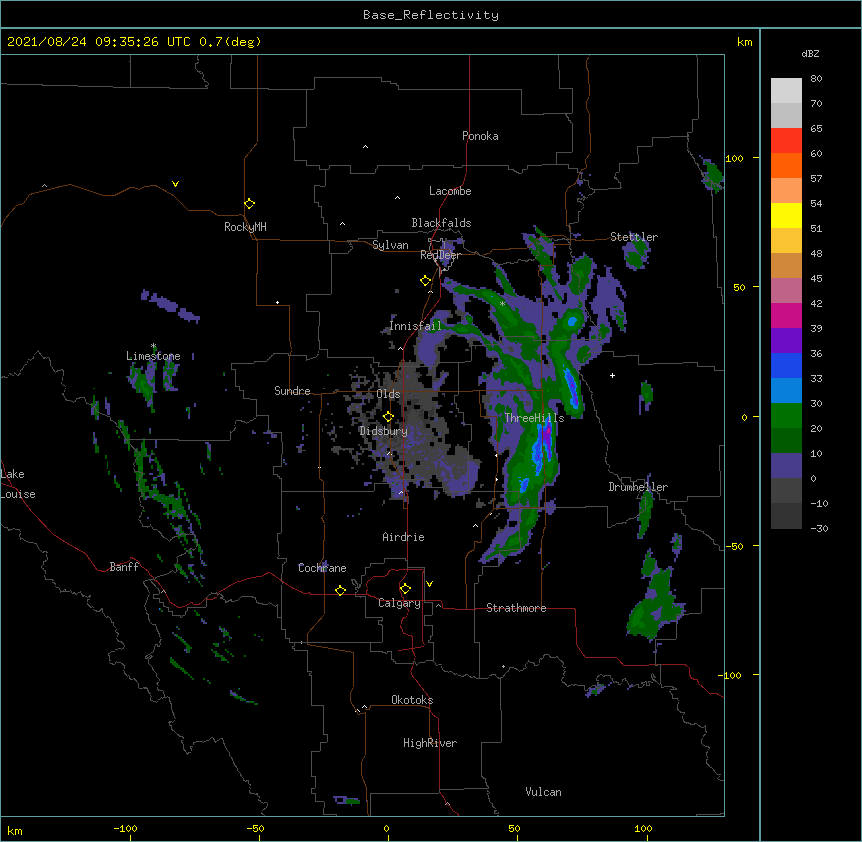Click the blue 36 dBZ legend swatch
The width and height of the screenshot is (862, 842).
pos(786,365)
